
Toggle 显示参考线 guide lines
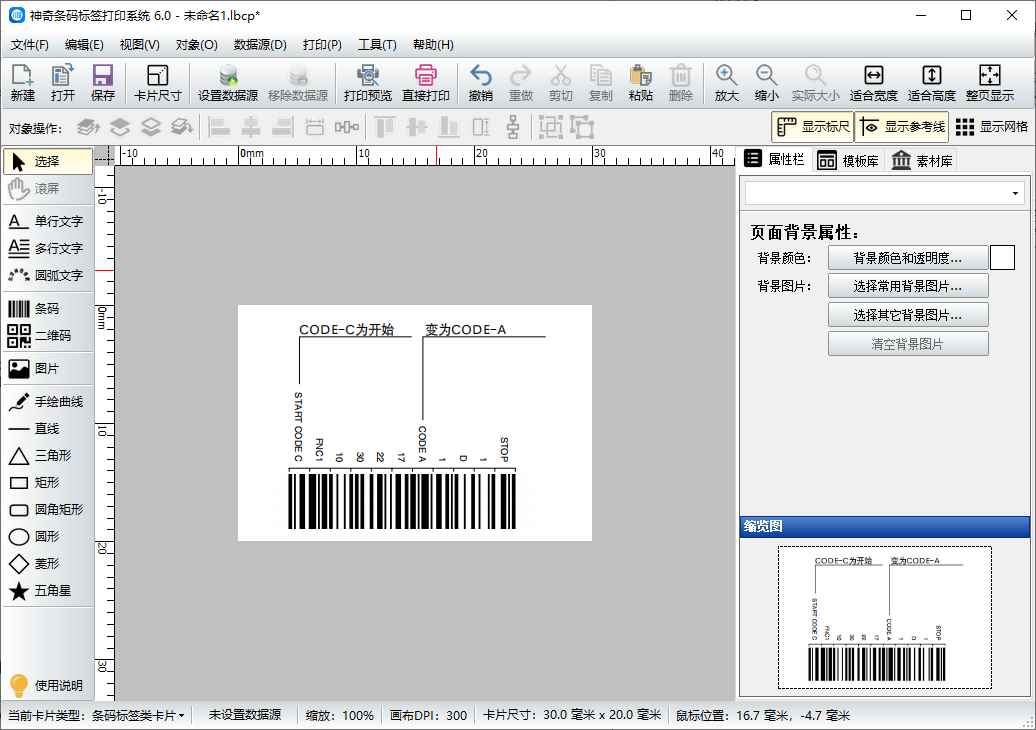point(902,127)
